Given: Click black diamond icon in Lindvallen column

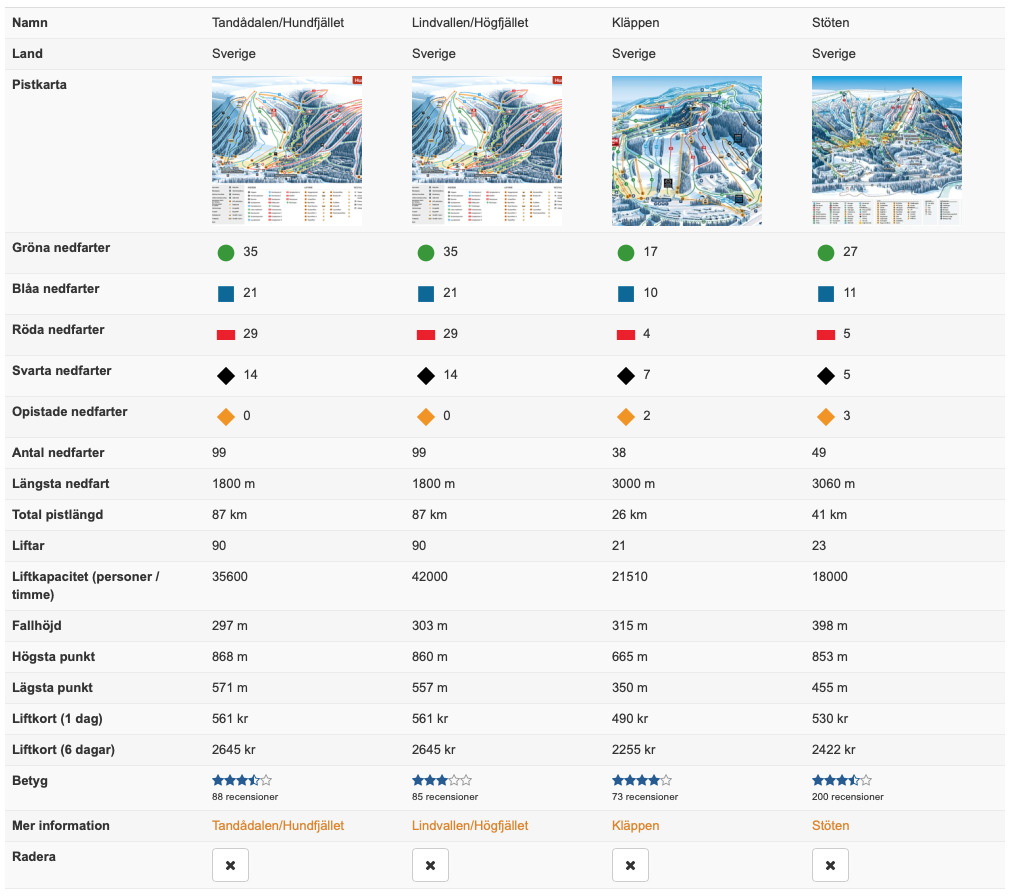Looking at the screenshot, I should pyautogui.click(x=426, y=376).
